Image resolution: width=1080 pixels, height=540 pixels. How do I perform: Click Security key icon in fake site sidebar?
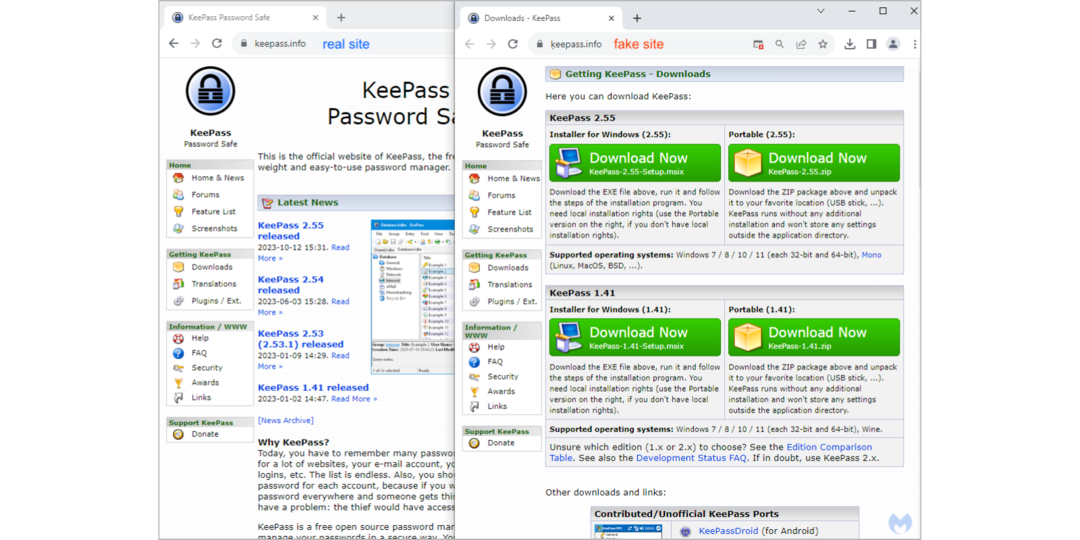474,377
